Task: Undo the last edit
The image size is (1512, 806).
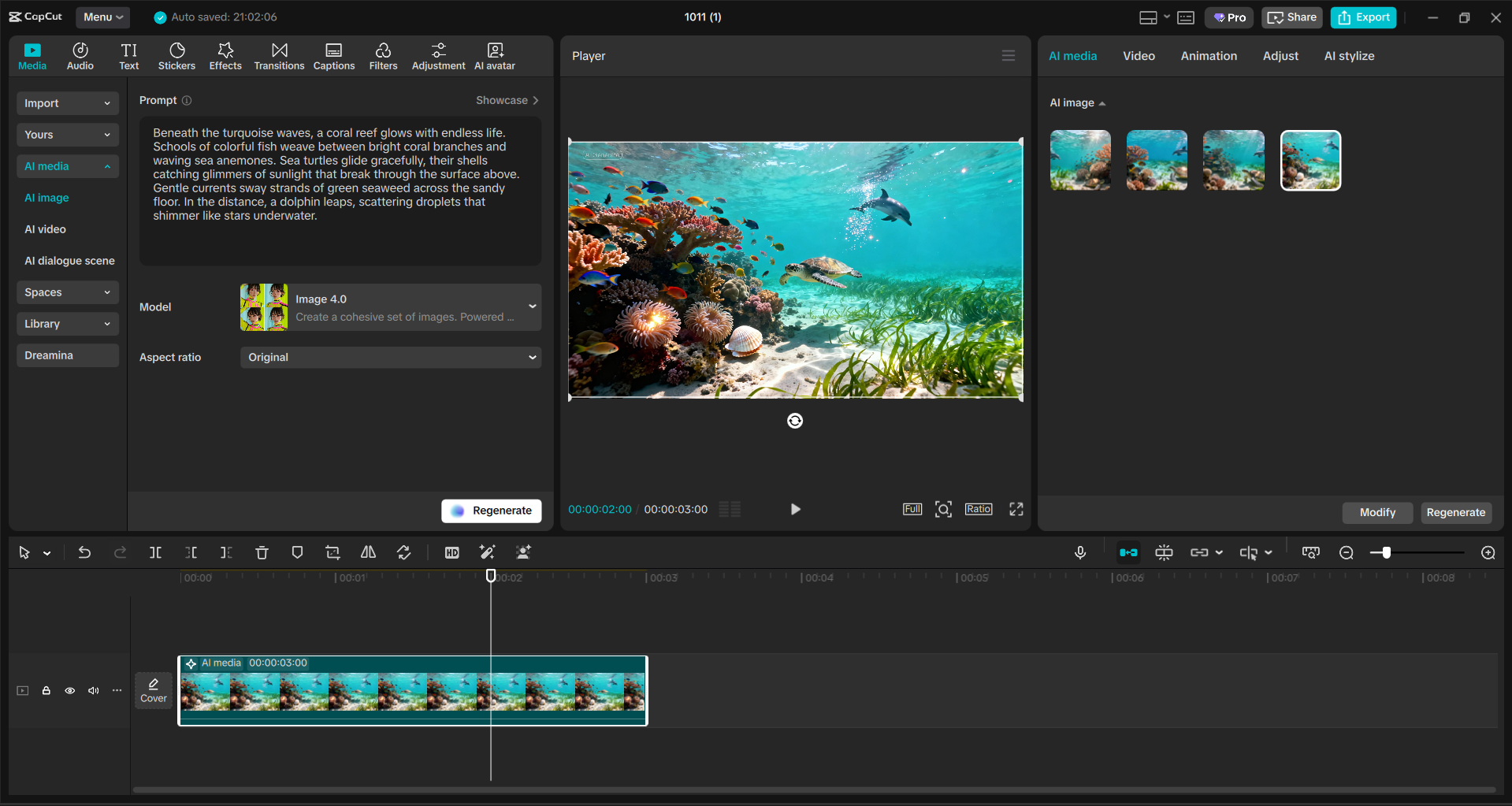Action: pyautogui.click(x=84, y=552)
